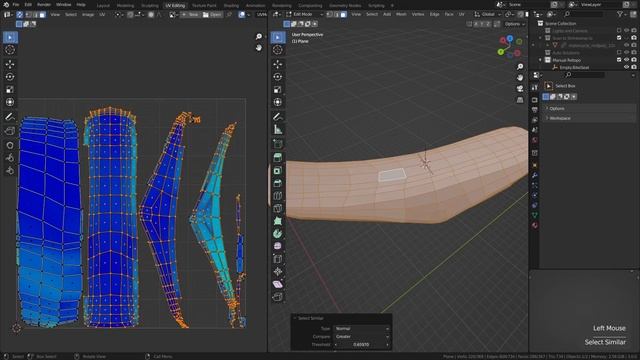This screenshot has height=360, width=640.
Task: Select Scene Collection in the outliner
Action: coord(560,23)
